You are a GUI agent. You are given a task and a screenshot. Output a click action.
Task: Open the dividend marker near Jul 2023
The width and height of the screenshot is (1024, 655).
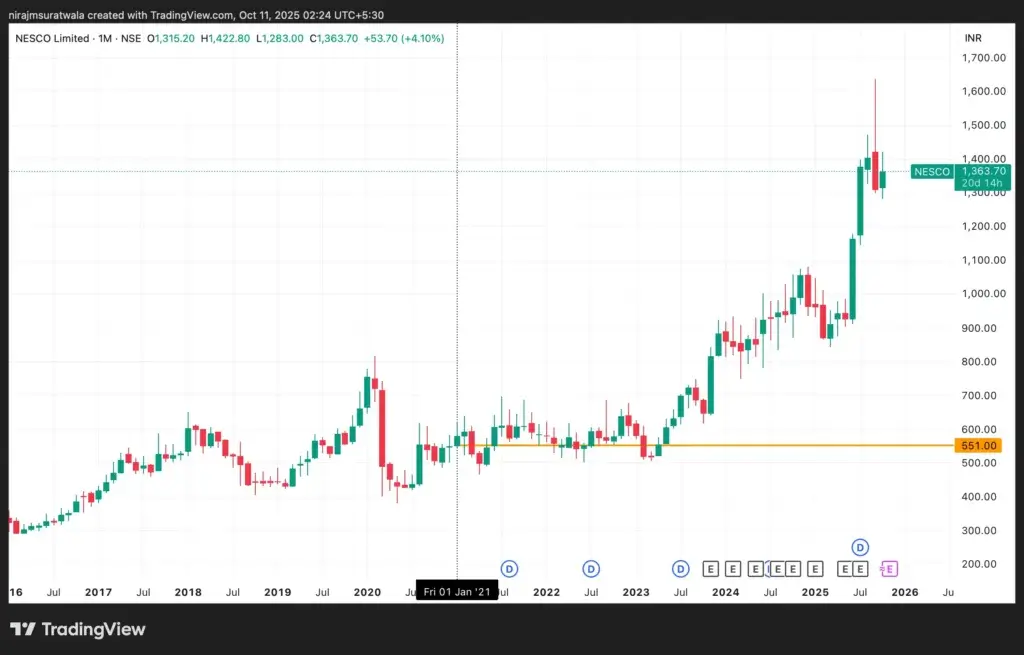pyautogui.click(x=681, y=568)
